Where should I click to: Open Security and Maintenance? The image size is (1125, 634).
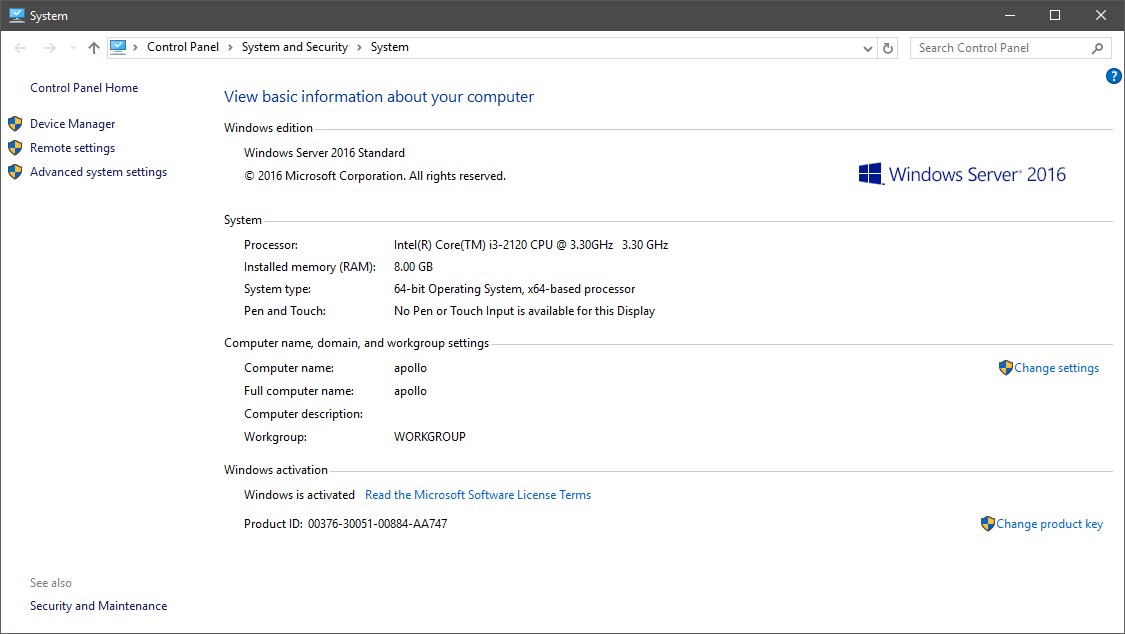(x=98, y=606)
